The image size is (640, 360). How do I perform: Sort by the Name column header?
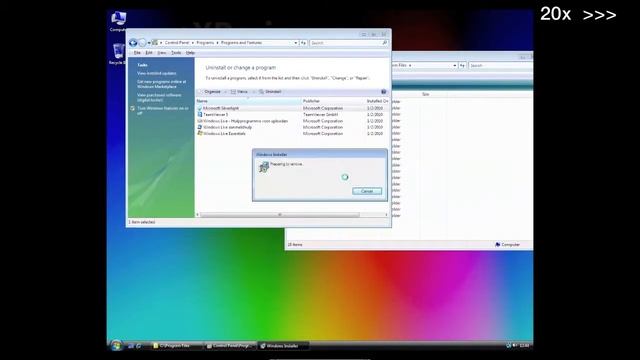click(x=249, y=101)
